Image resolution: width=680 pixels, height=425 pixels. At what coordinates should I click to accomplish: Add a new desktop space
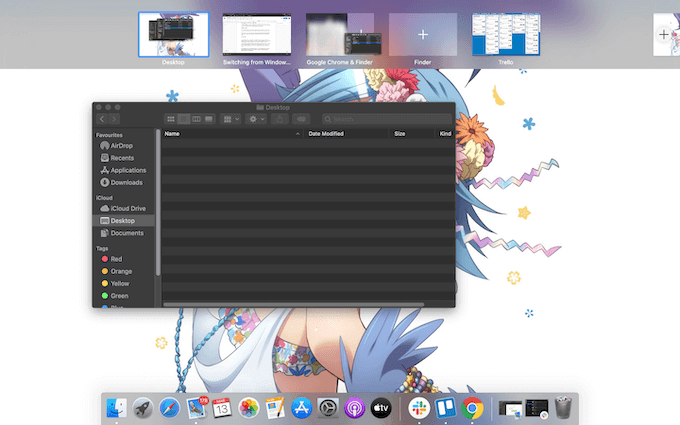664,35
